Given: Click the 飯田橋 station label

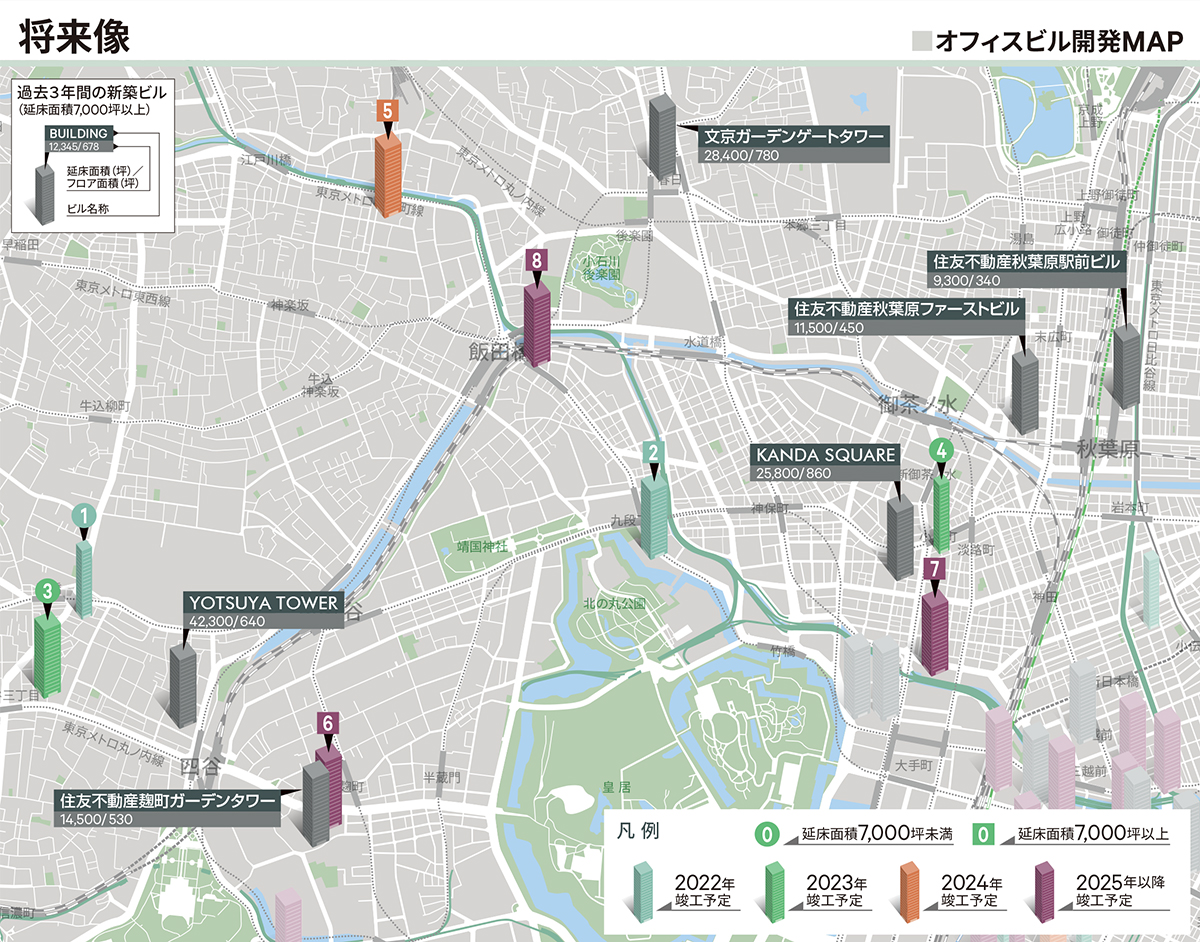Looking at the screenshot, I should pyautogui.click(x=496, y=351).
